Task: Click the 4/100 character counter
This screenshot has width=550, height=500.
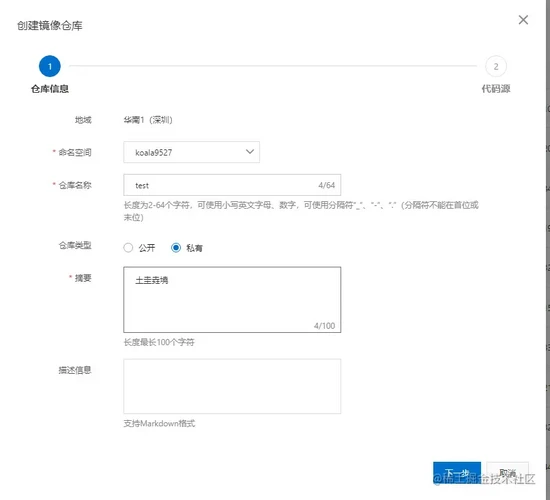Action: (324, 326)
